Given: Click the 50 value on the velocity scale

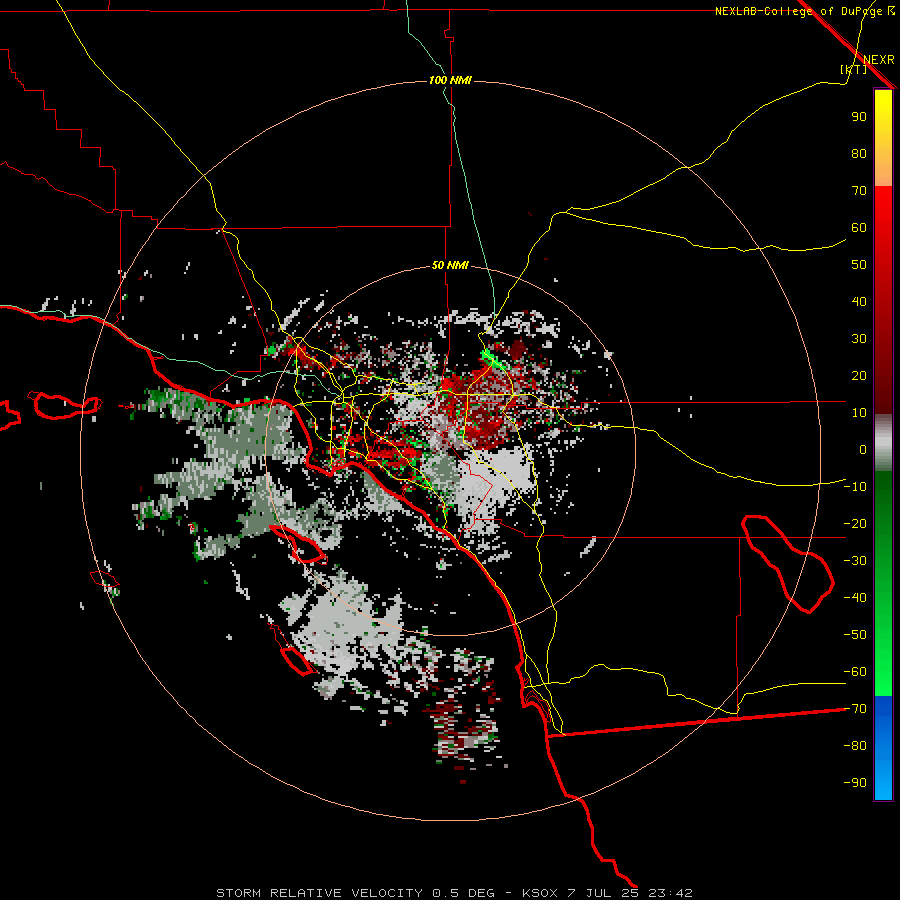Looking at the screenshot, I should click(859, 265).
